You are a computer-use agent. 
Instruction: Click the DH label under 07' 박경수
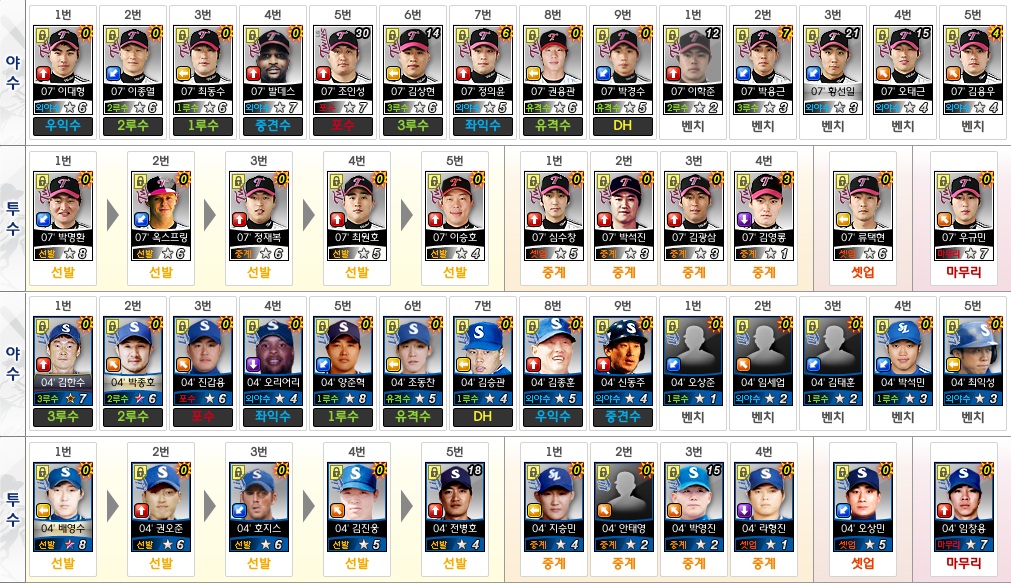[x=622, y=126]
